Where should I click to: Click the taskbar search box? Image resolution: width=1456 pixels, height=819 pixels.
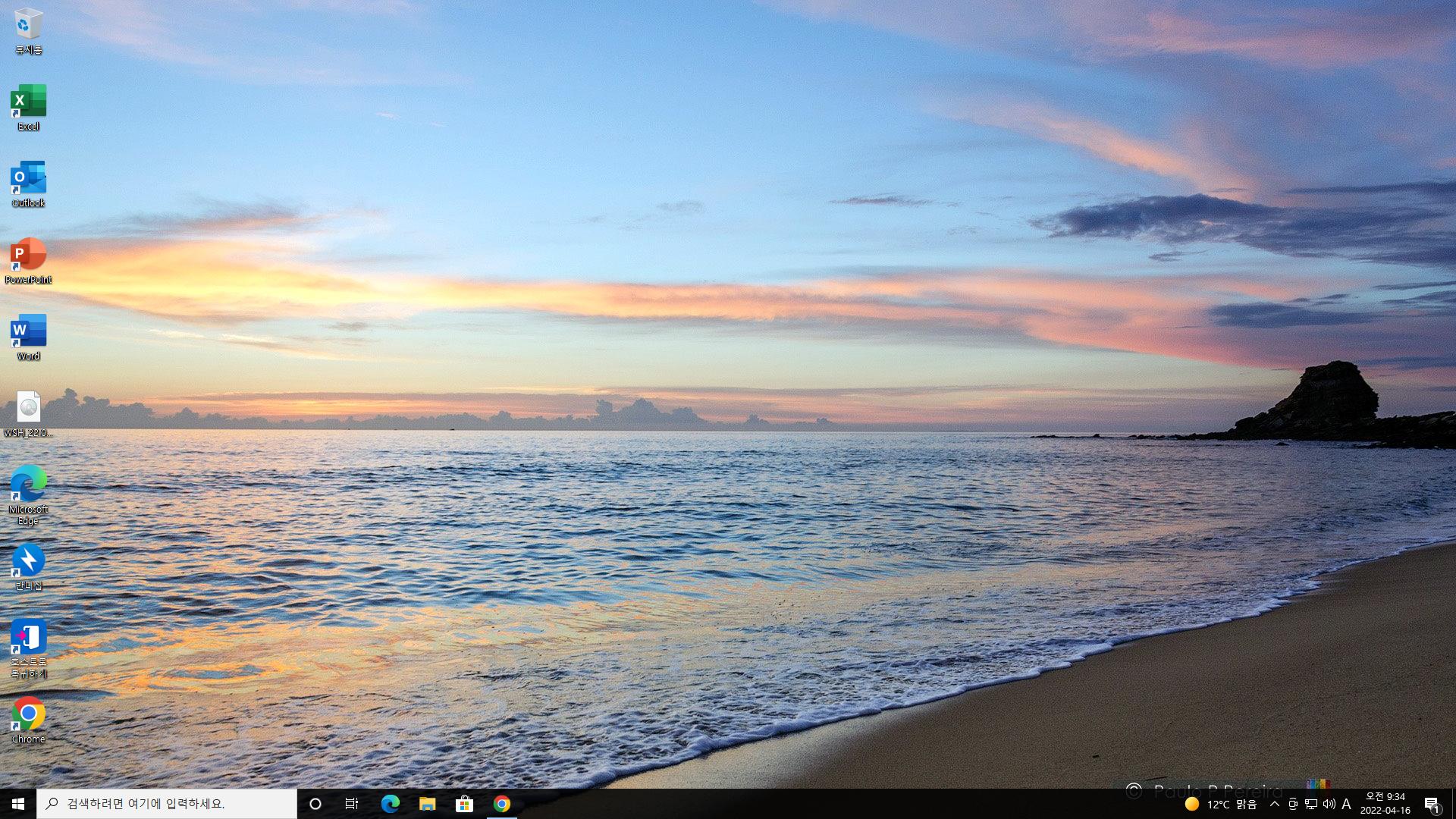[x=167, y=804]
